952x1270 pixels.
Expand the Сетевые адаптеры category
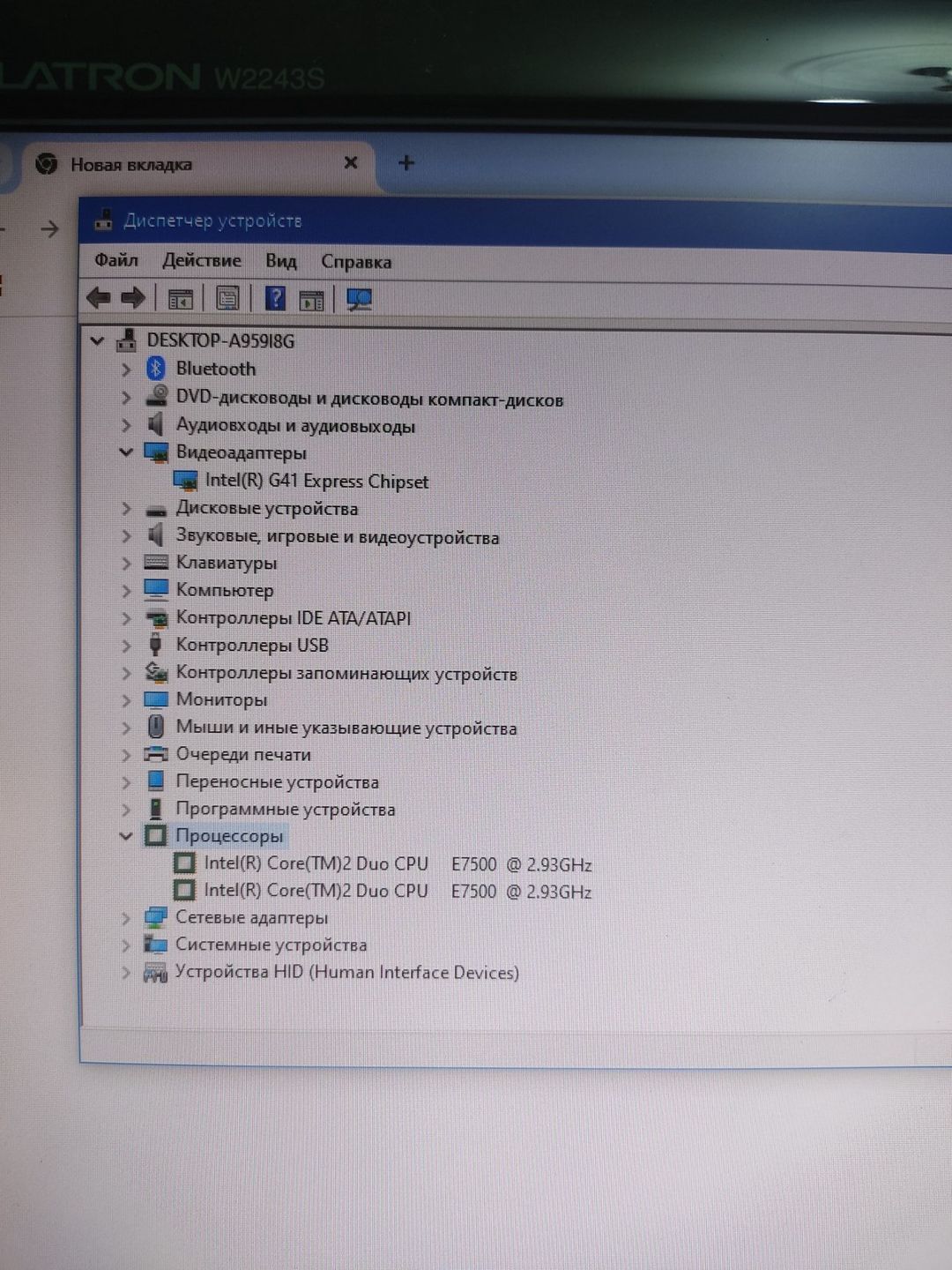coord(126,918)
